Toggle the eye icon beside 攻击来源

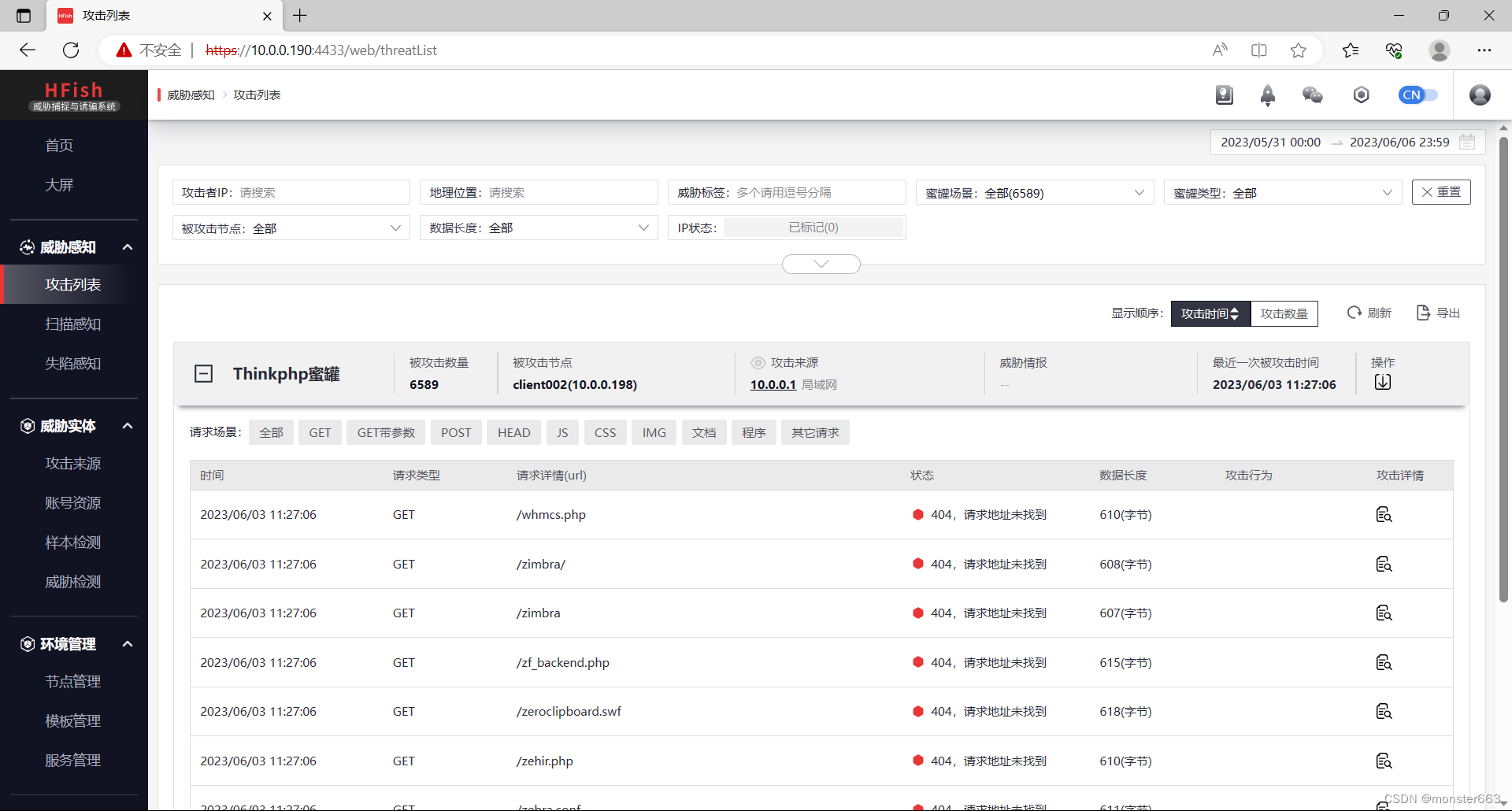click(758, 363)
